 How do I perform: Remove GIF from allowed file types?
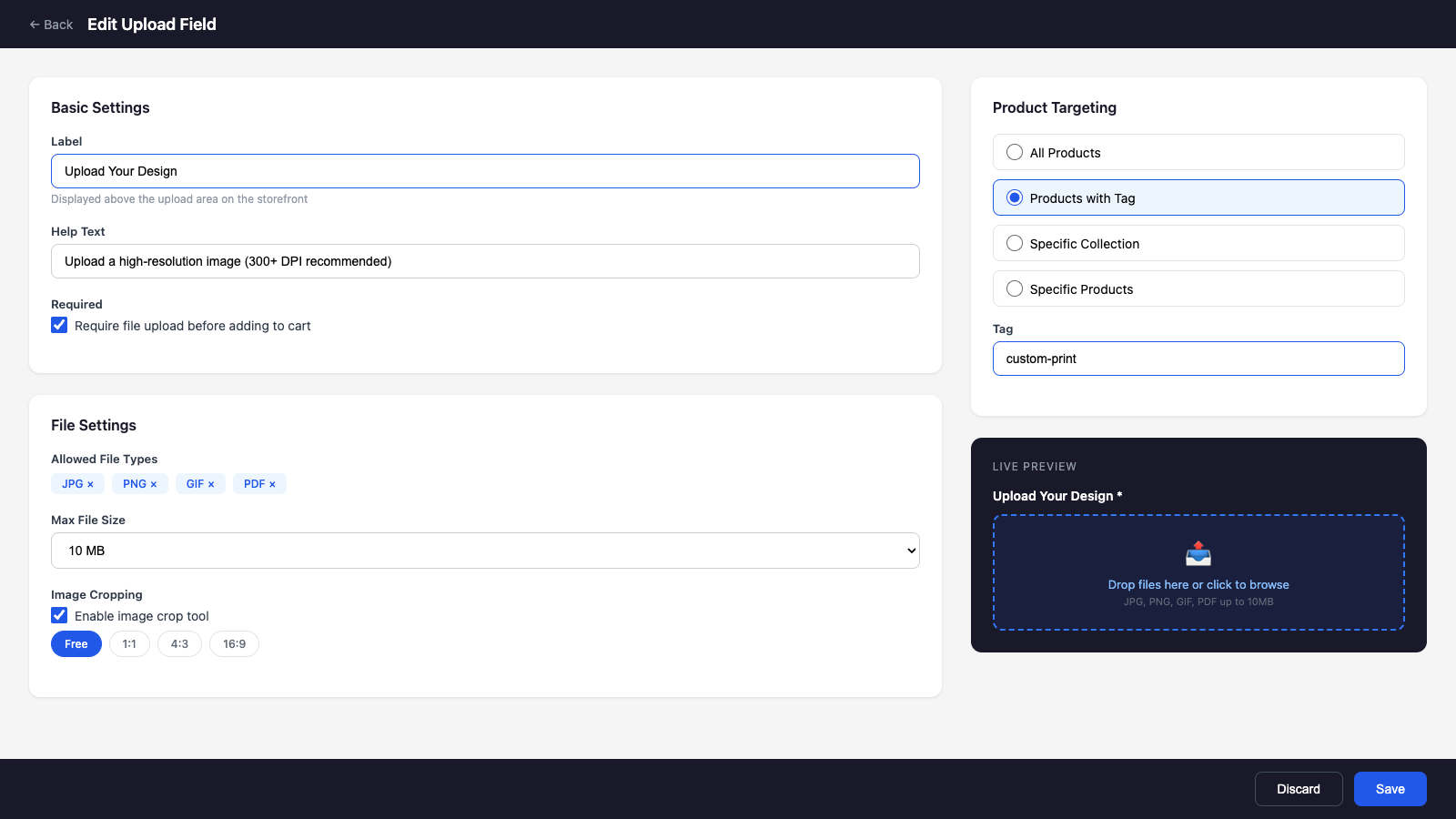[x=213, y=483]
